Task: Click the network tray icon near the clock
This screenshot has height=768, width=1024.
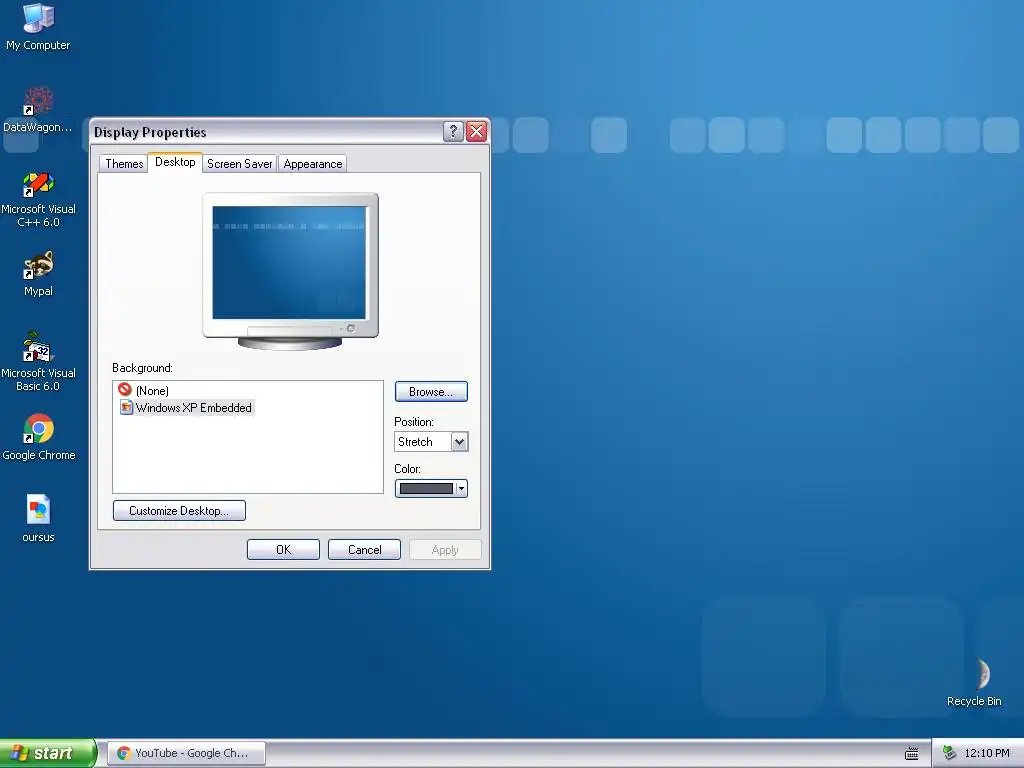Action: coord(949,753)
